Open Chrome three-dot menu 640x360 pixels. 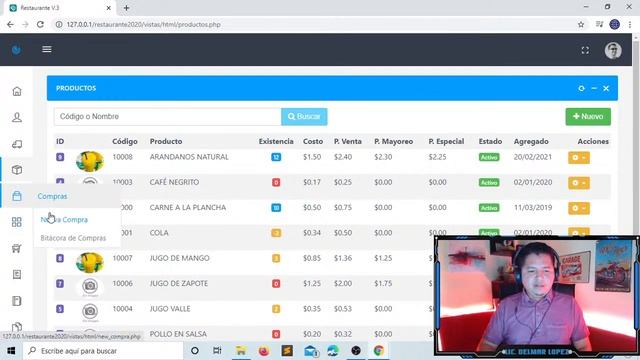pyautogui.click(x=630, y=24)
